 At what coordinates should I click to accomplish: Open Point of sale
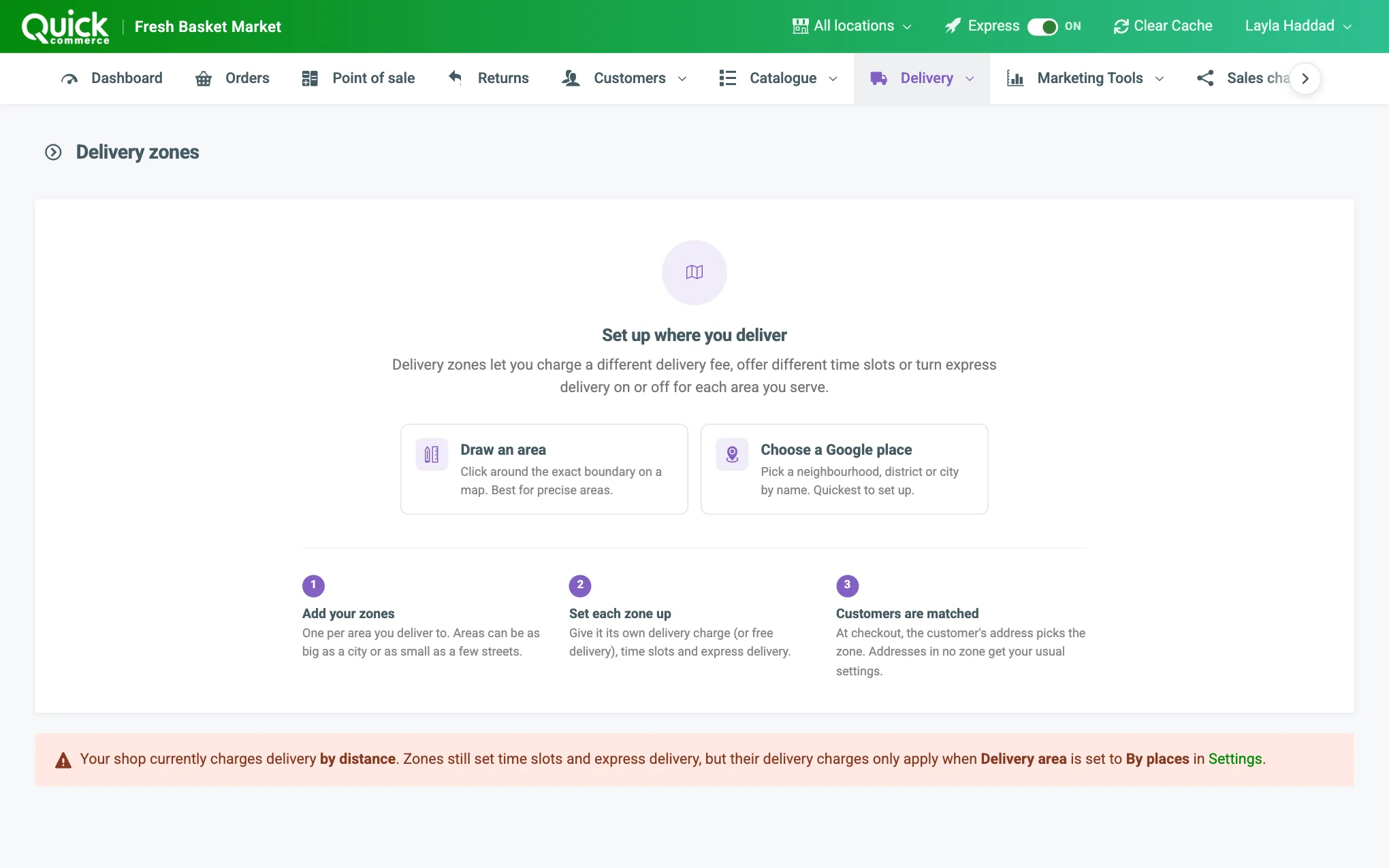pyautogui.click(x=358, y=78)
